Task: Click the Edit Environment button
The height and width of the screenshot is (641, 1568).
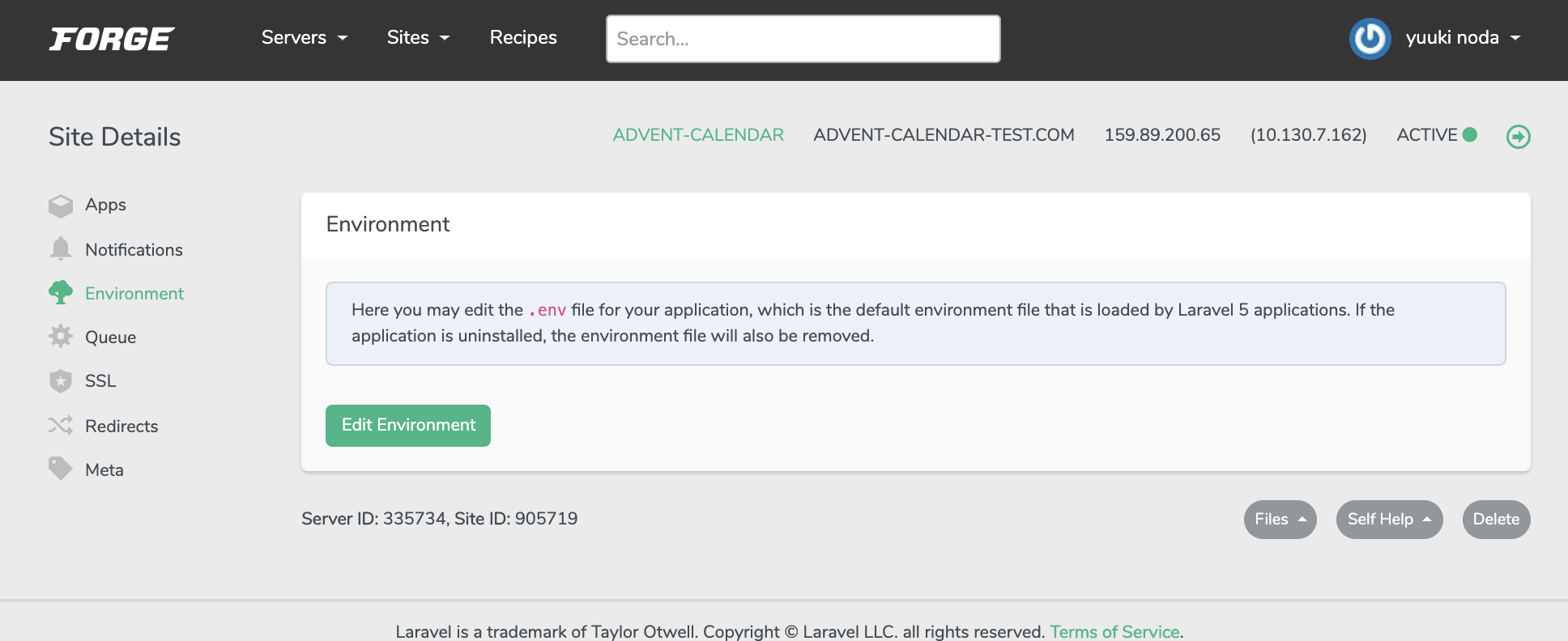Action: (408, 426)
